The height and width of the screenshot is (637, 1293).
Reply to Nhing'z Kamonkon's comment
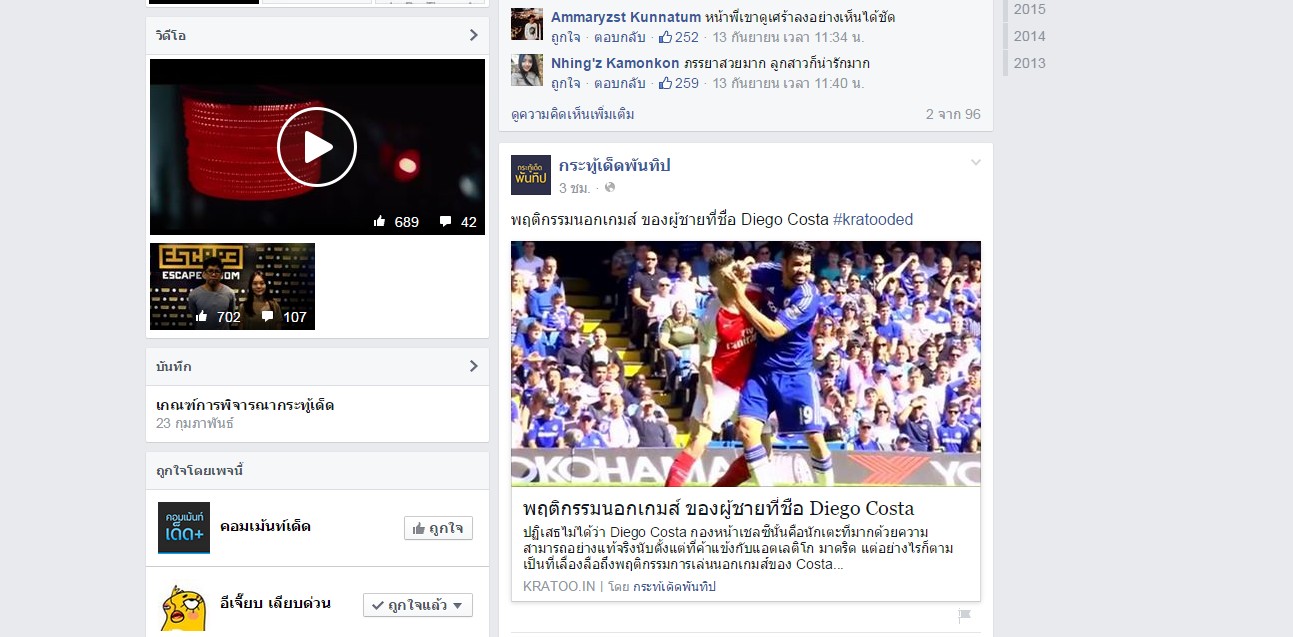click(622, 83)
